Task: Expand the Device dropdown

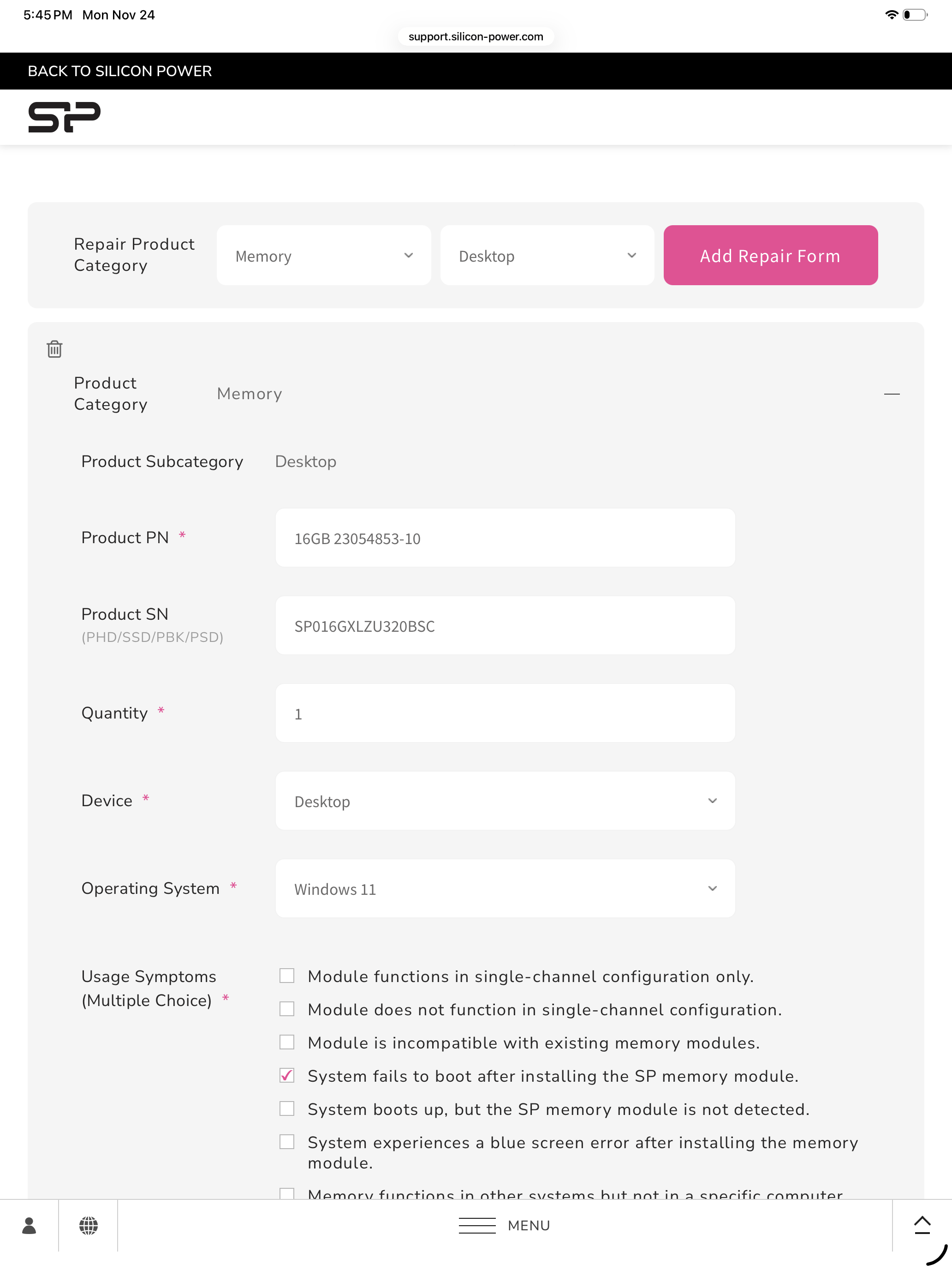Action: (505, 801)
